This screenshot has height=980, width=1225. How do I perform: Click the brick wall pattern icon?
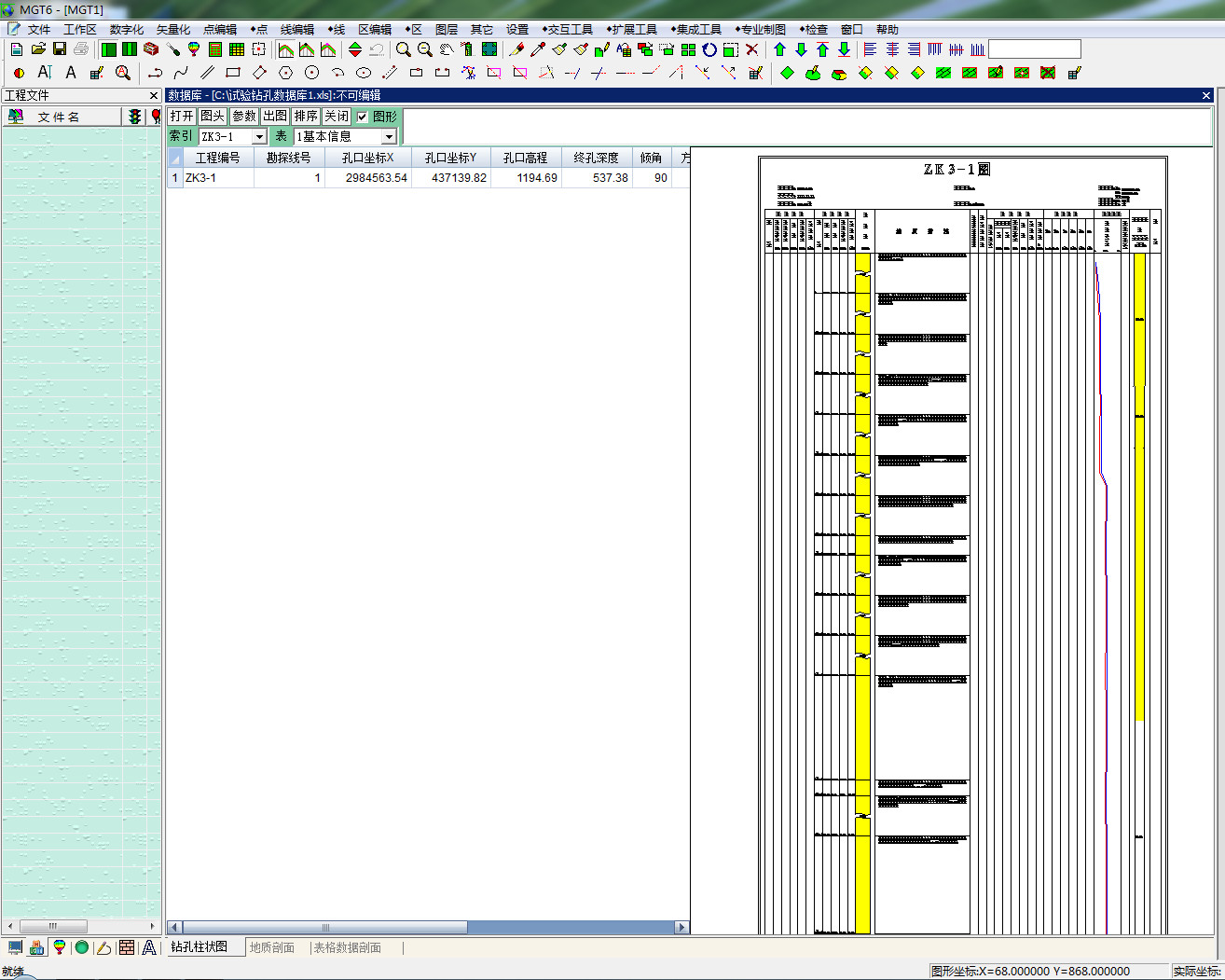click(x=127, y=947)
